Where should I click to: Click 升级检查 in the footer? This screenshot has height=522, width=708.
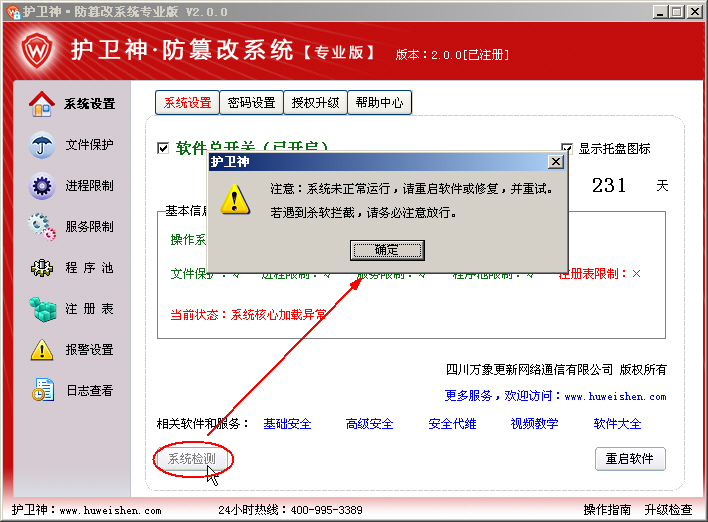point(668,510)
